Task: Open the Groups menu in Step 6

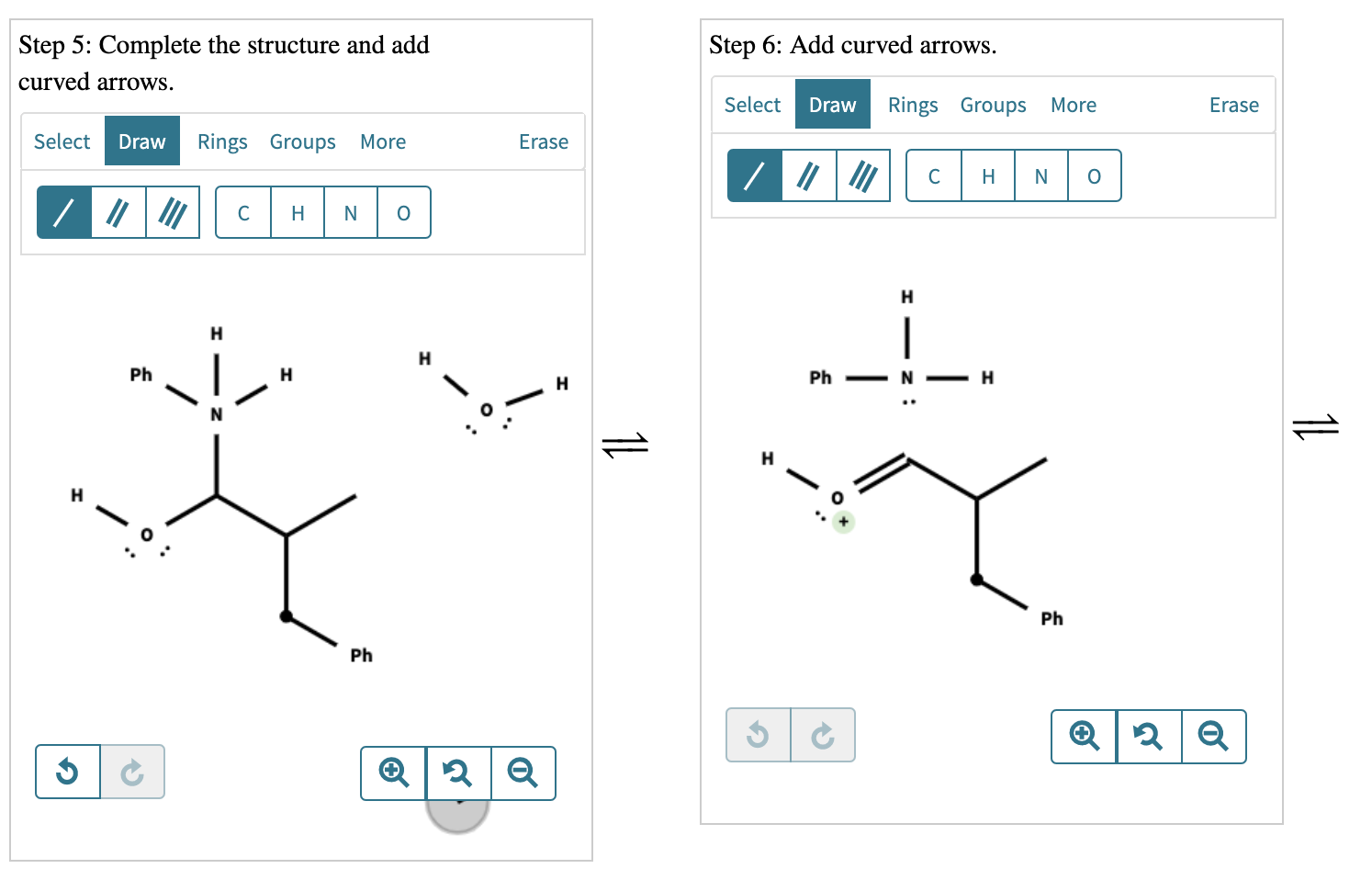Action: 993,104
